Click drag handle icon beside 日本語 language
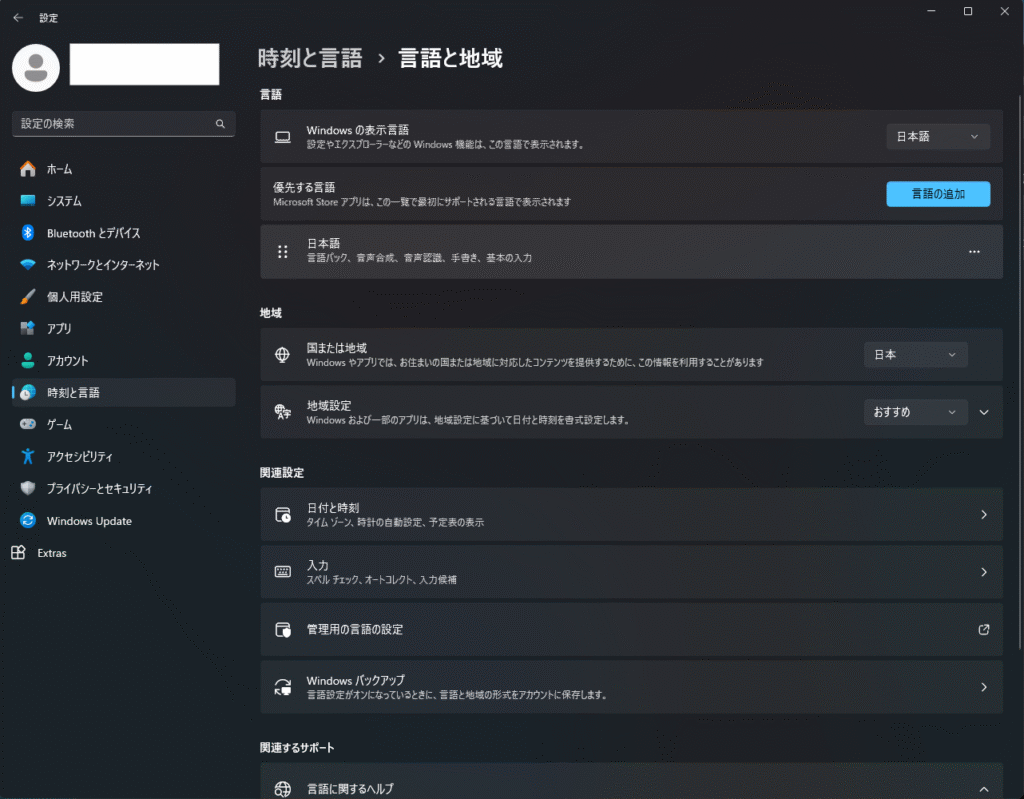The image size is (1024, 799). click(x=282, y=252)
